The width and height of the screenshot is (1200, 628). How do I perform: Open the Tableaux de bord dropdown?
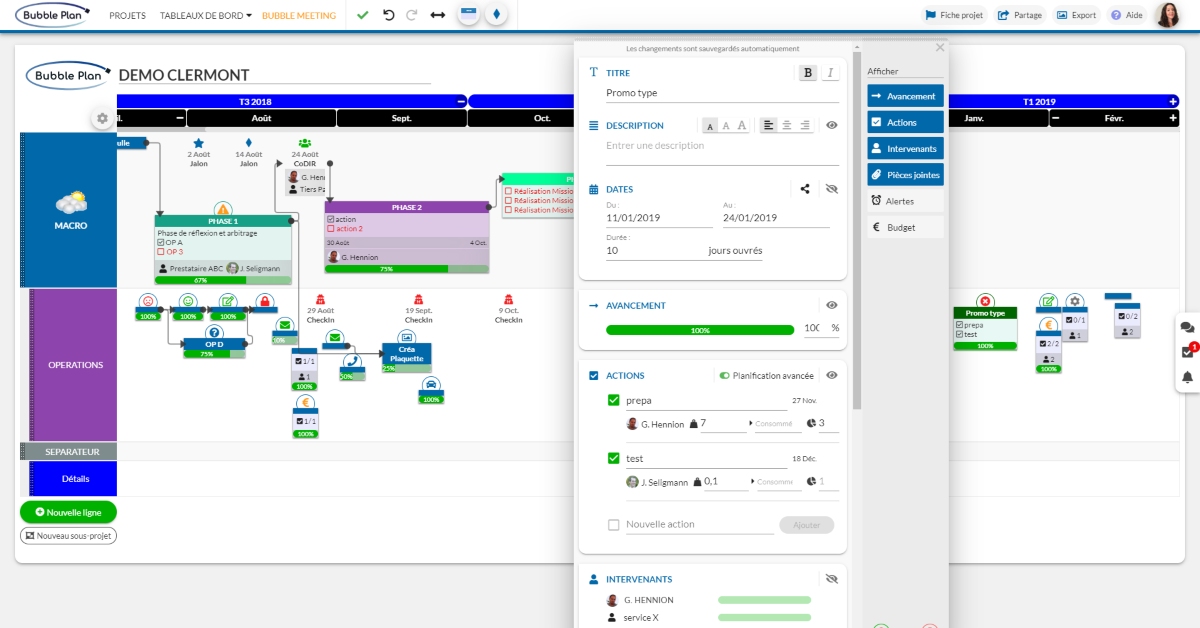[x=205, y=16]
